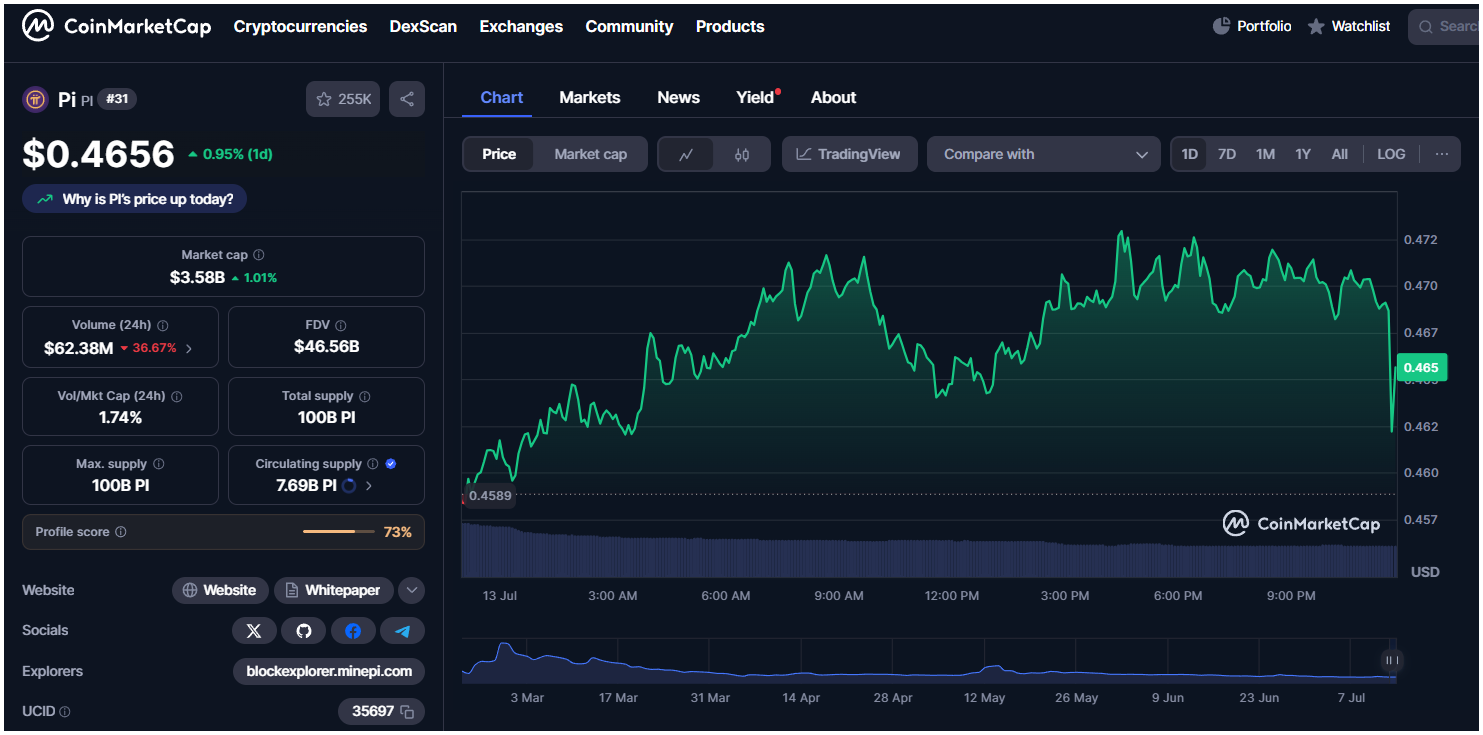
Task: Open the DexScan menu
Action: tap(423, 27)
